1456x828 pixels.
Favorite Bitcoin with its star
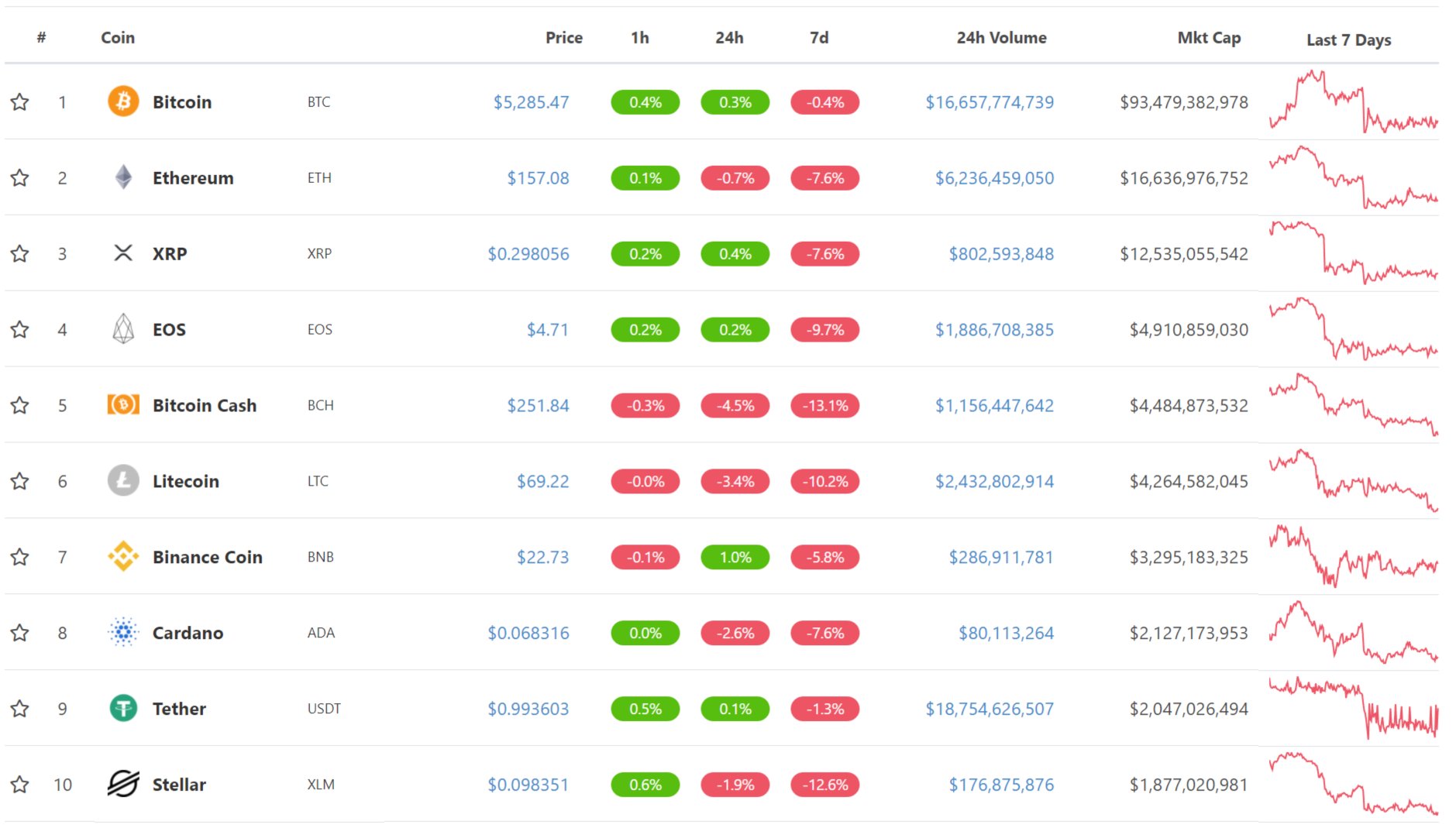click(x=20, y=101)
